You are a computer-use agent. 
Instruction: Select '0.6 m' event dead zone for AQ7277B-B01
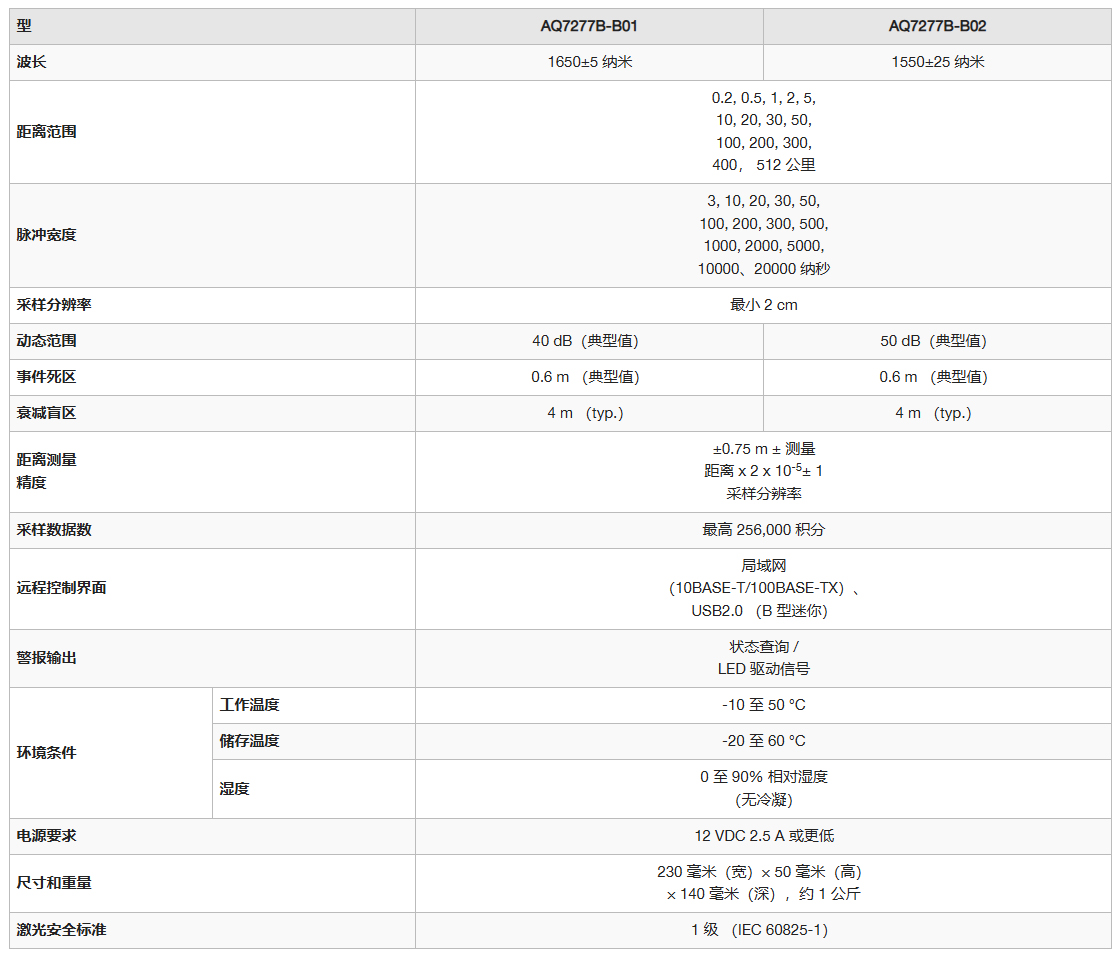point(585,377)
